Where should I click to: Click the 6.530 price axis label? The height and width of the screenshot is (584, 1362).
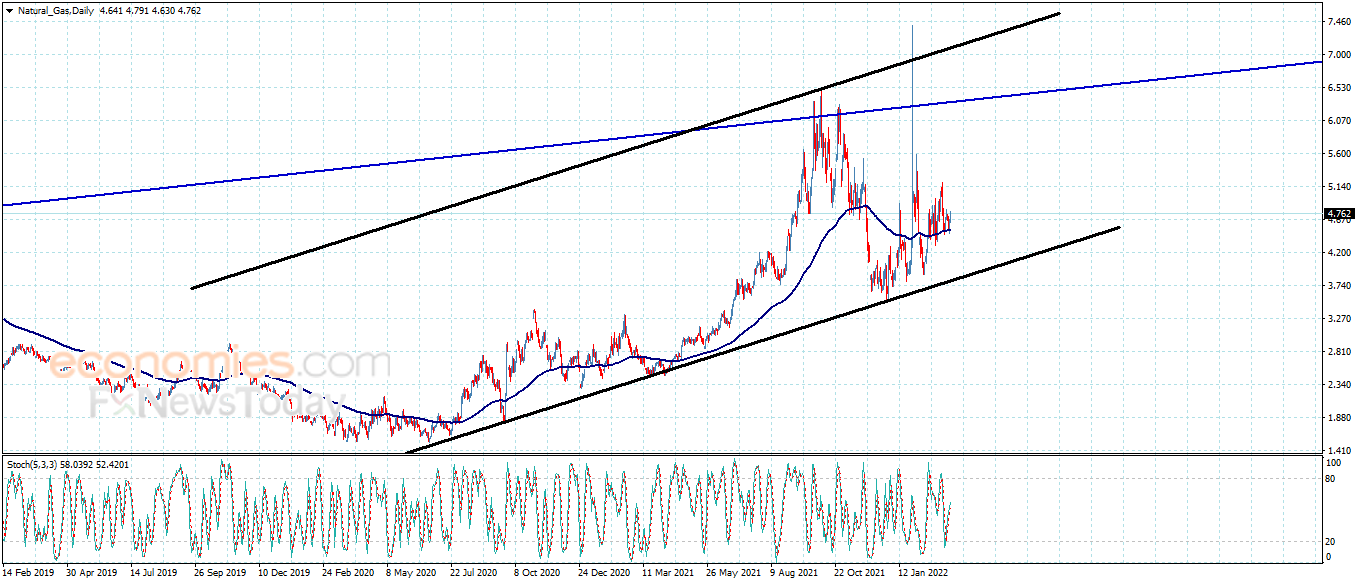click(1339, 87)
